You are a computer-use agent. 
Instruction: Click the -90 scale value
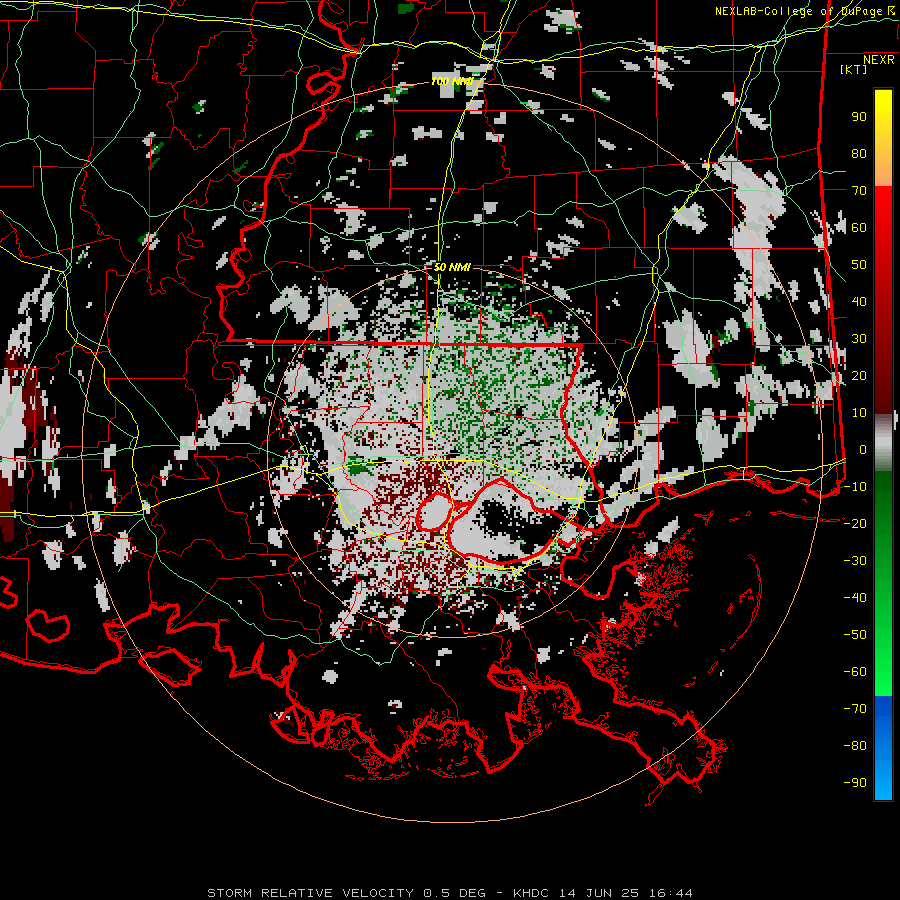pos(855,783)
